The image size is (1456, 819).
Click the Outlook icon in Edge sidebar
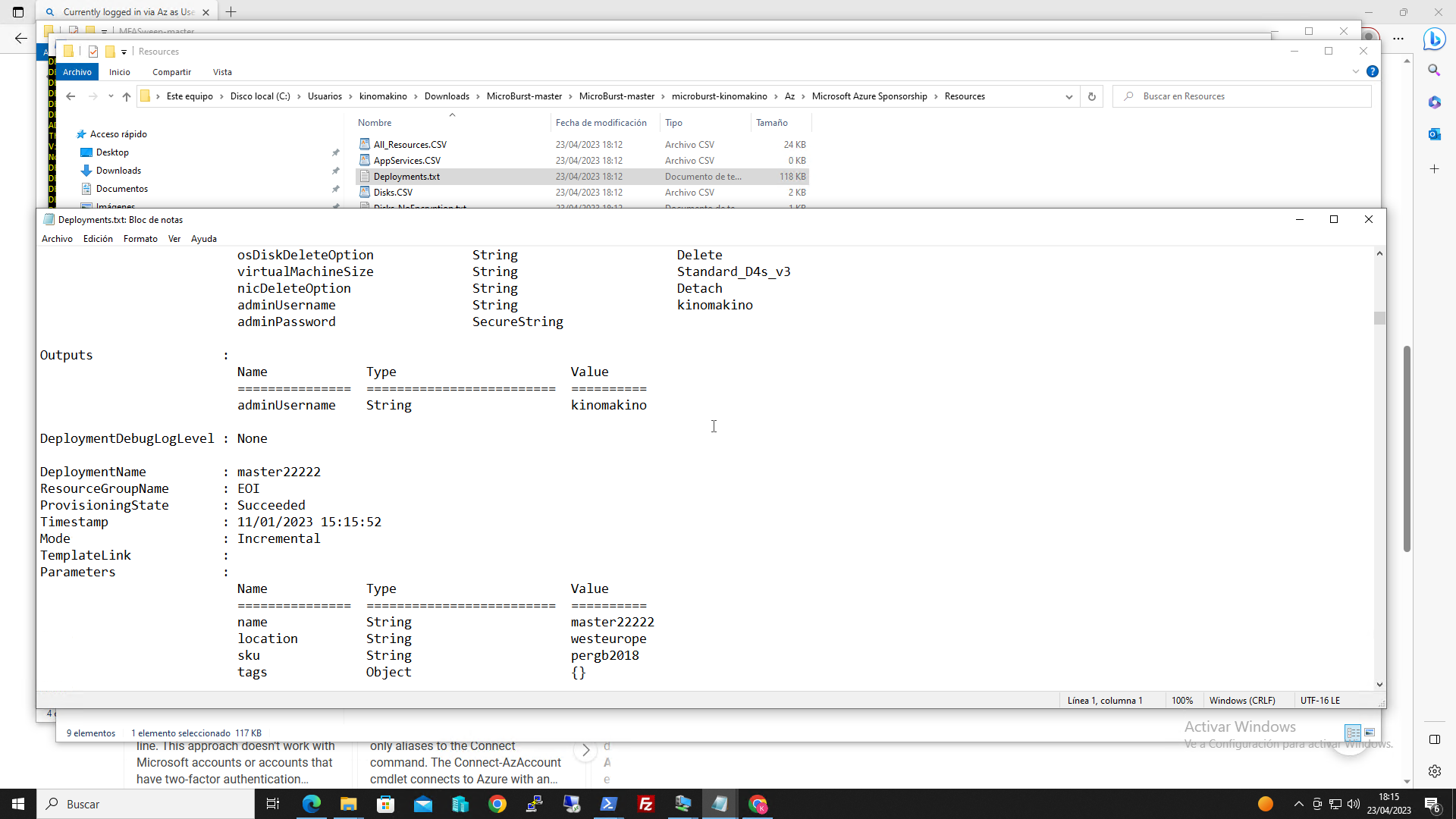1434,134
